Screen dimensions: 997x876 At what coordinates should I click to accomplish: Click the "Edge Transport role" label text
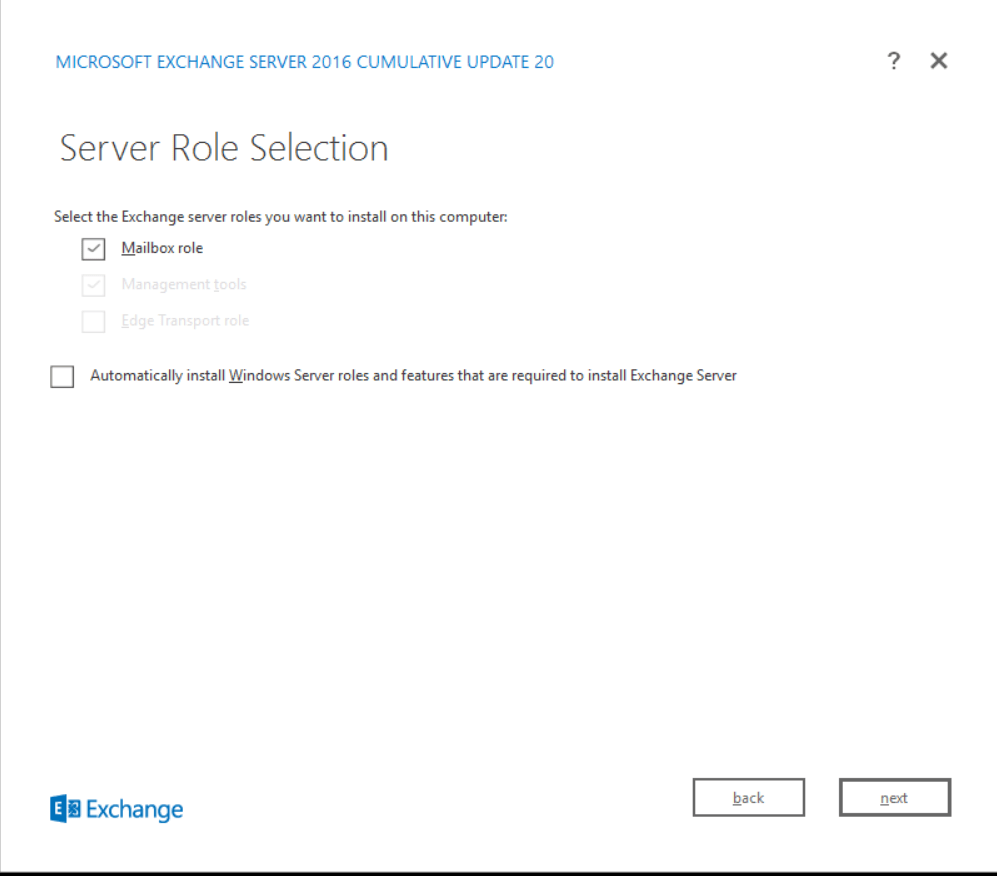pyautogui.click(x=185, y=321)
